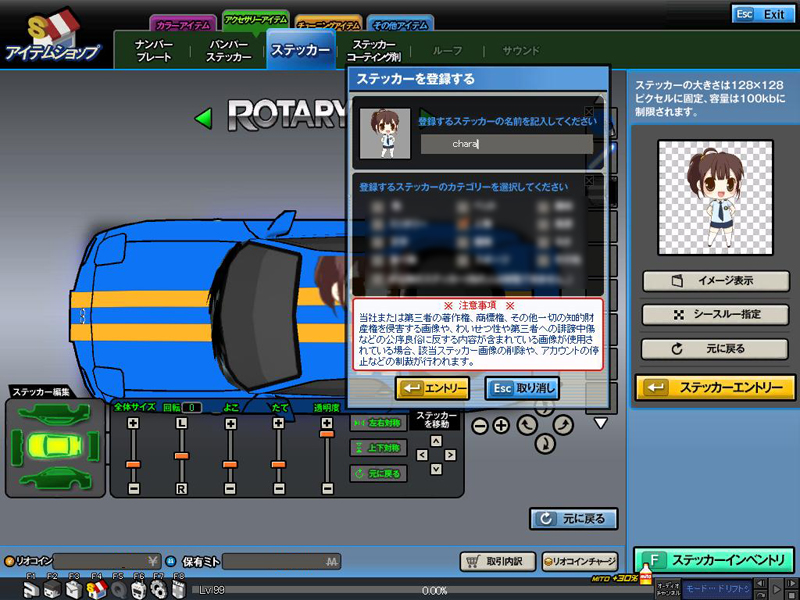The height and width of the screenshot is (600, 800).
Task: Switch to アクセサリーアイテム category tab
Action: point(256,21)
